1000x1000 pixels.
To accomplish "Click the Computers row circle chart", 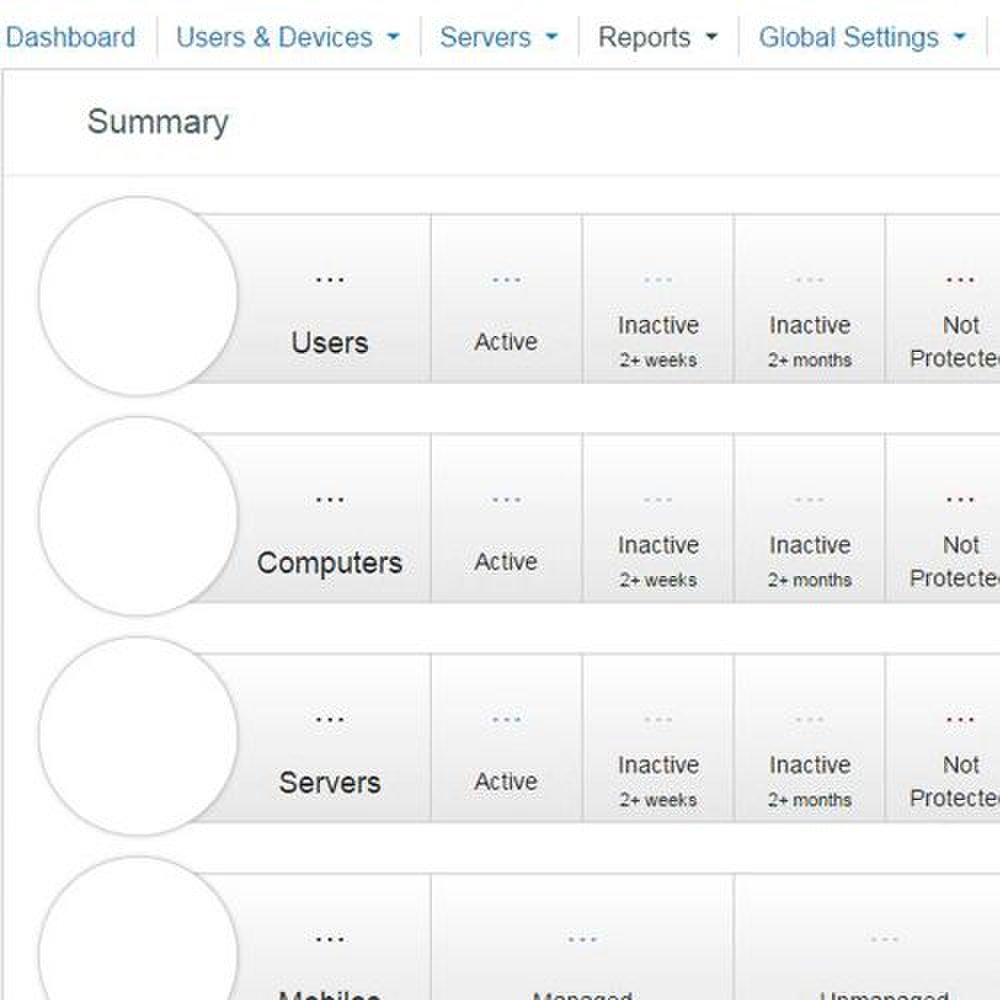I will [138, 517].
